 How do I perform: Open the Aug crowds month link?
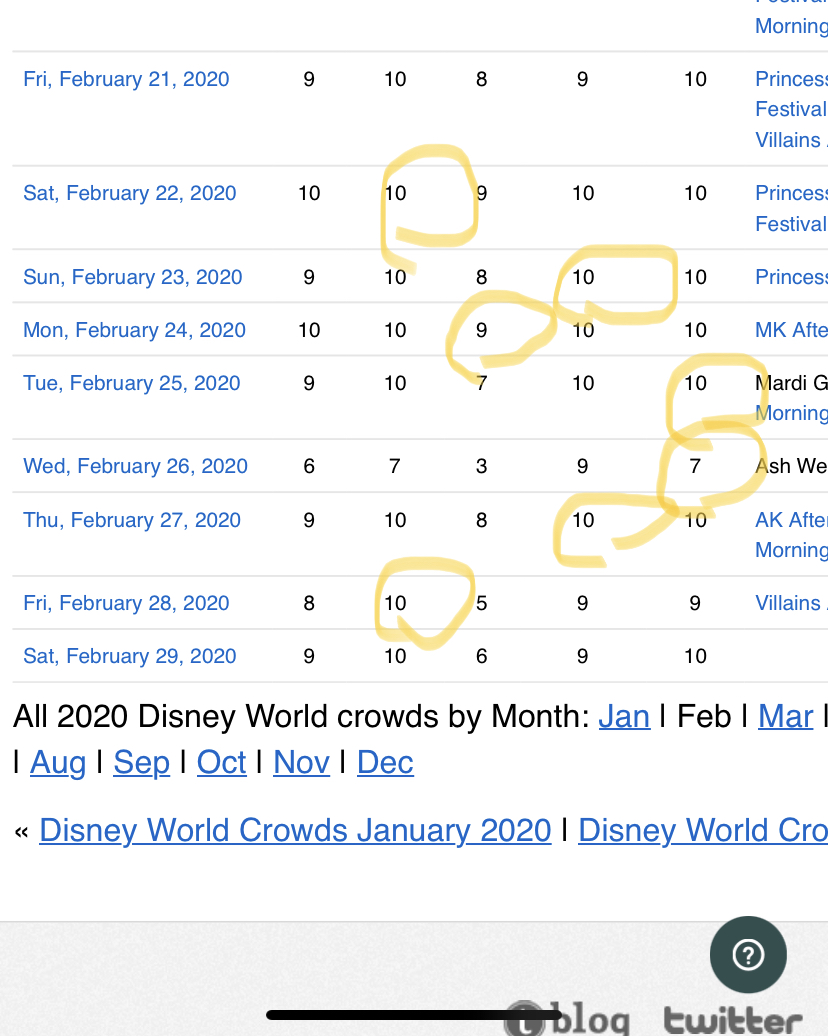point(58,763)
